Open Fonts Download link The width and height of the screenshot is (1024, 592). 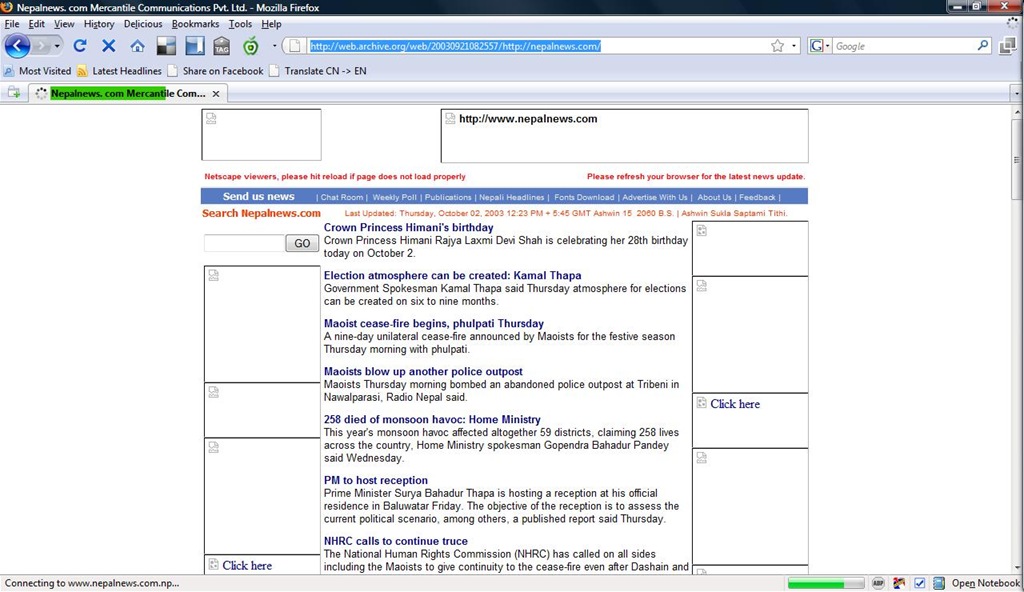pyautogui.click(x=584, y=197)
